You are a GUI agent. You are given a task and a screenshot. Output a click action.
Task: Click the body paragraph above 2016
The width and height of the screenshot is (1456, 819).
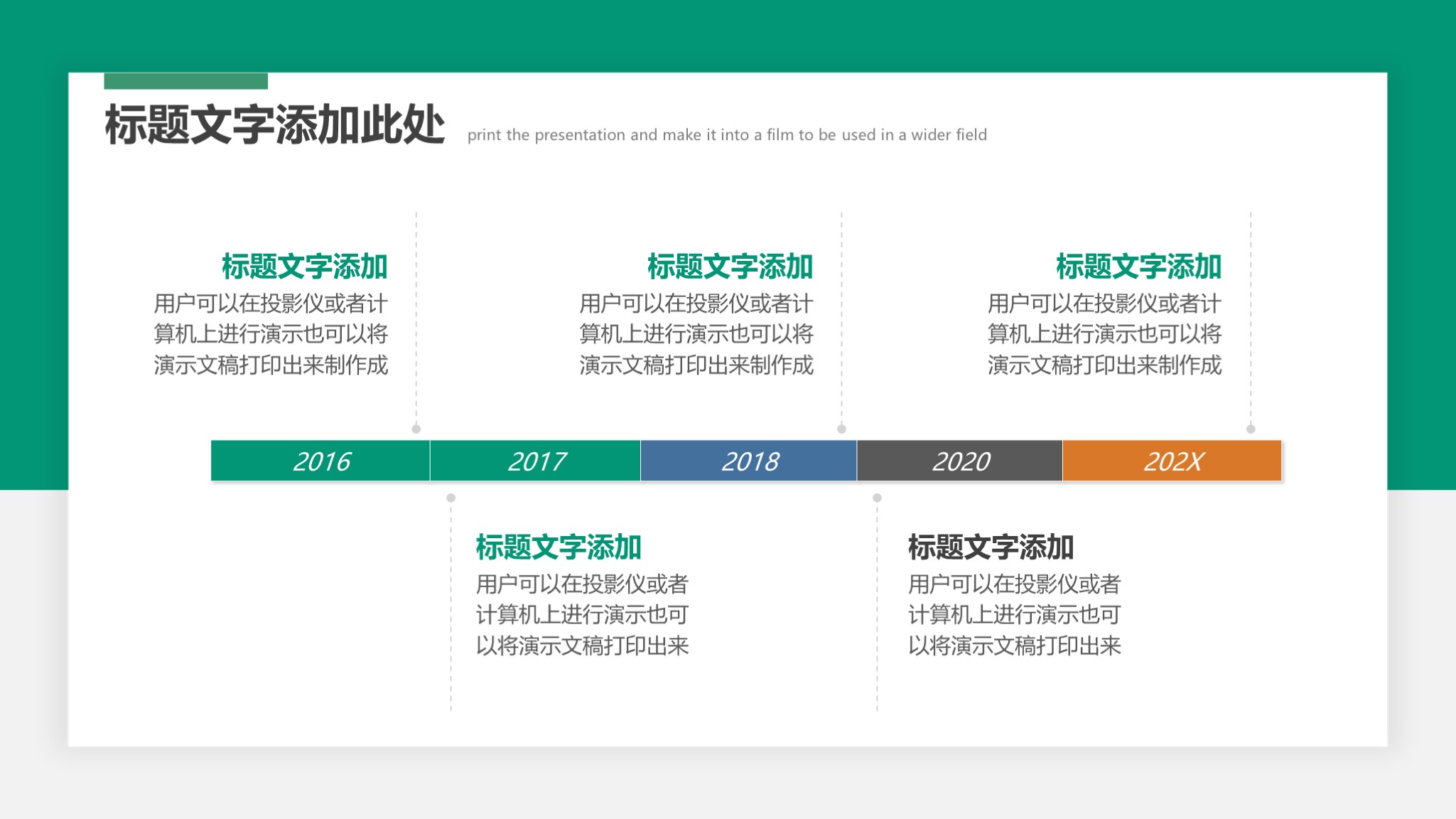coord(271,334)
